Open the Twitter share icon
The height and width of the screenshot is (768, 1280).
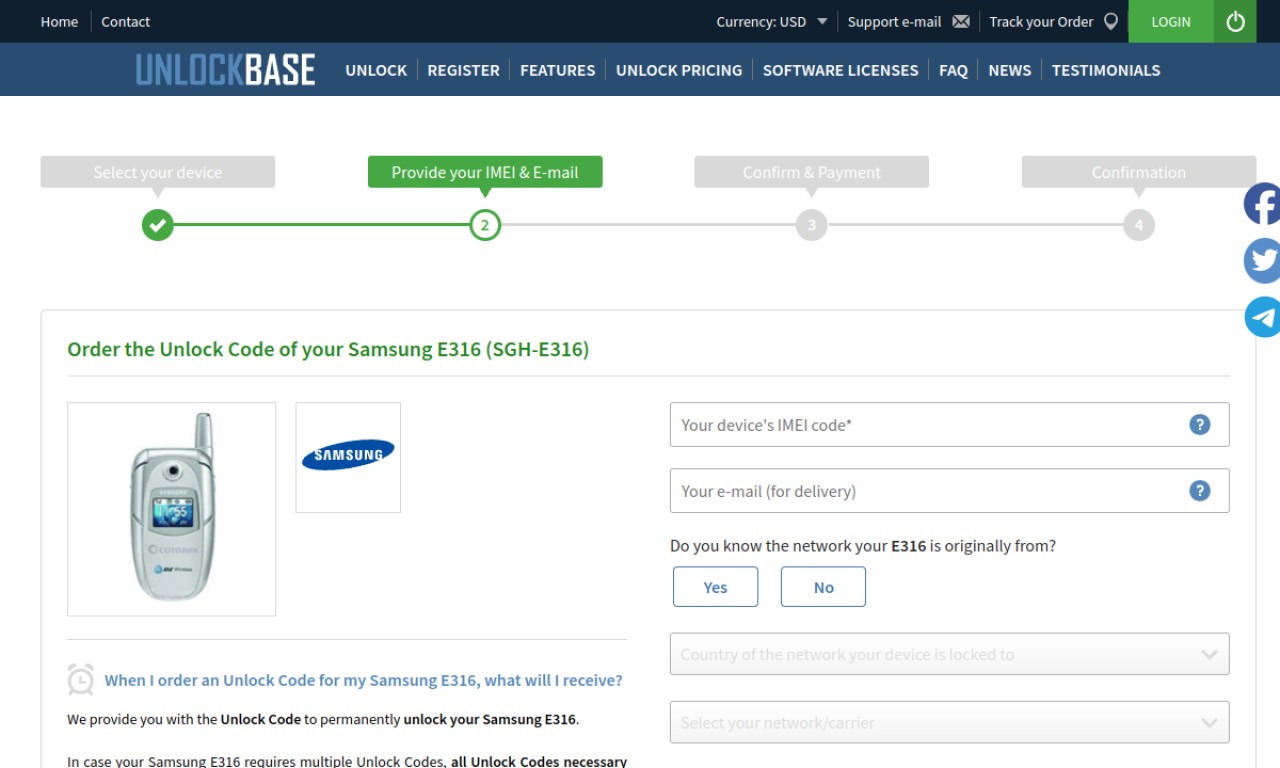[1262, 261]
